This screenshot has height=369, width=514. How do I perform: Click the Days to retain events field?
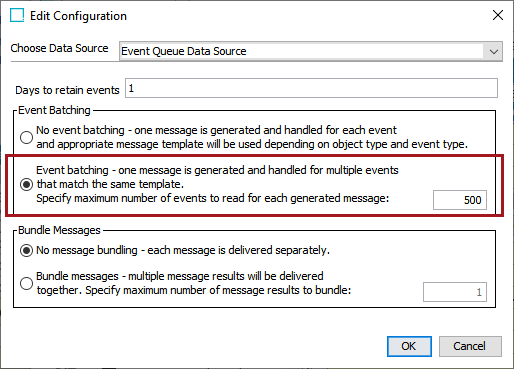311,88
